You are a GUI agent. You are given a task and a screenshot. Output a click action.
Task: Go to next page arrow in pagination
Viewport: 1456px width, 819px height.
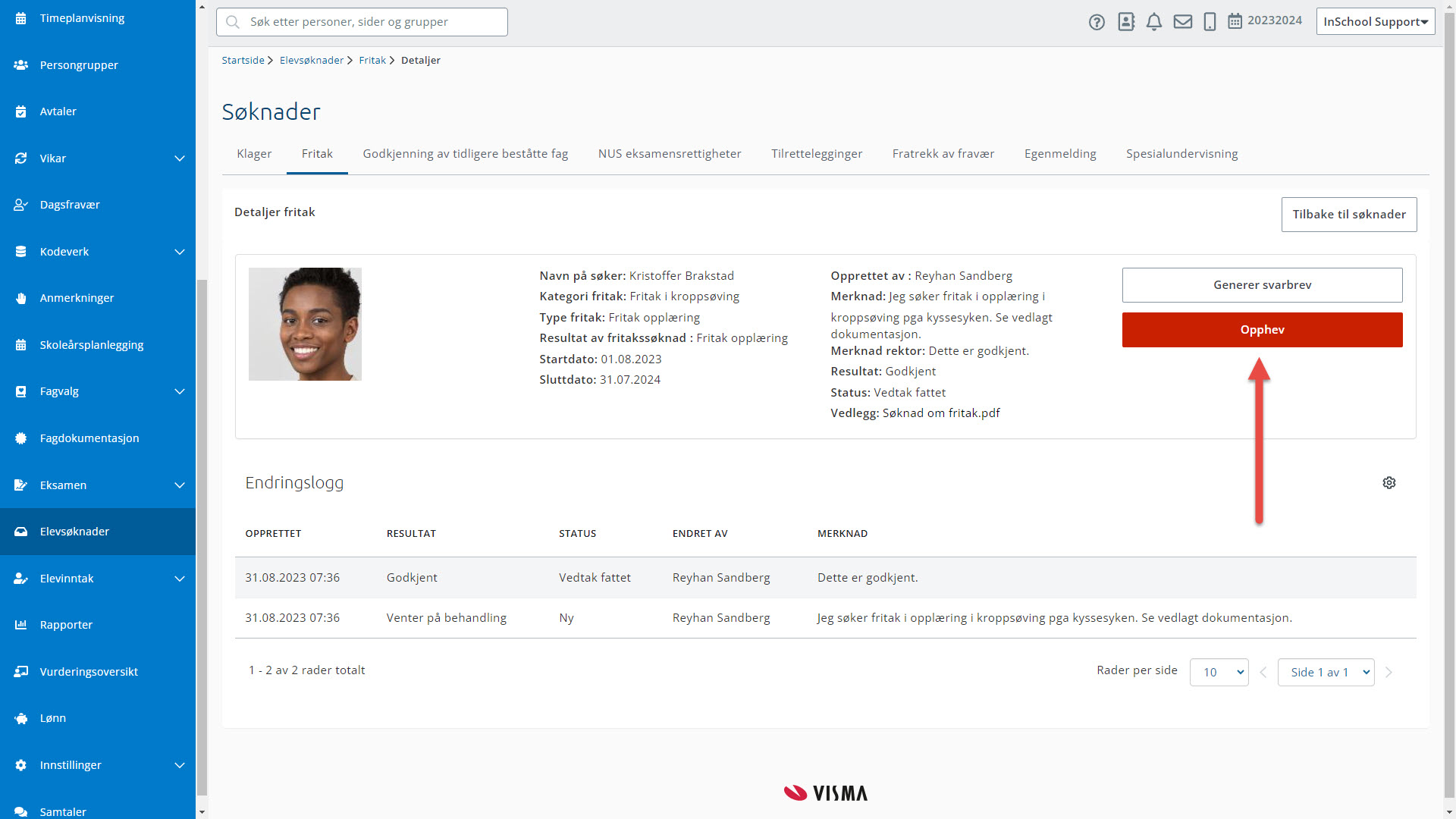1389,673
